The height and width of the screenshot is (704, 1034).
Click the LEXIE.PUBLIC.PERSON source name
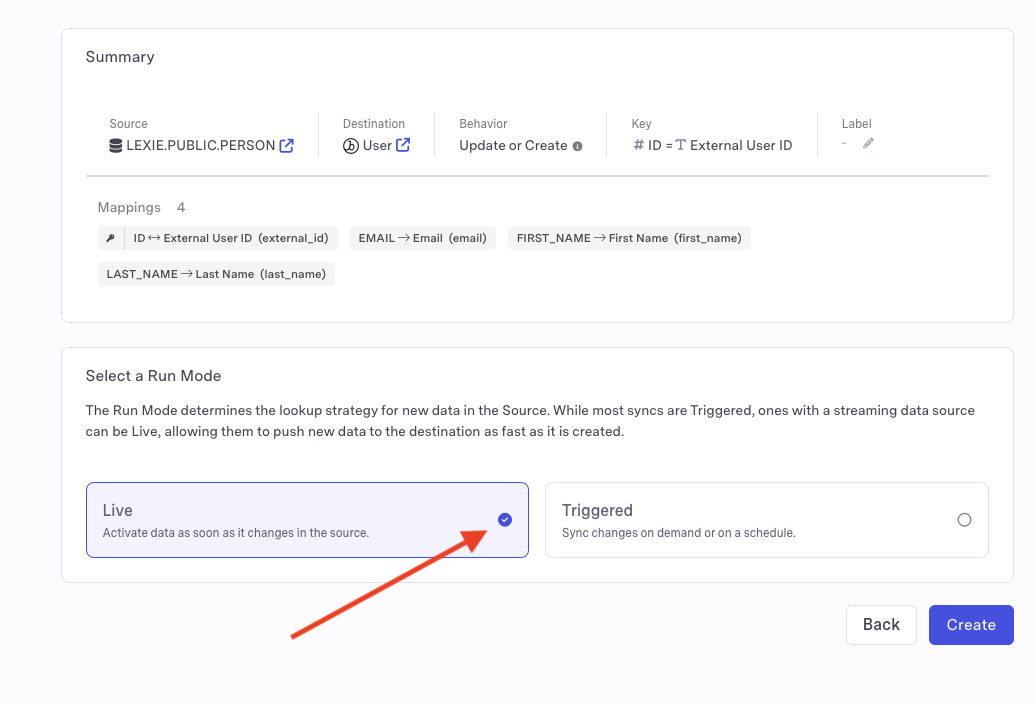pyautogui.click(x=200, y=146)
